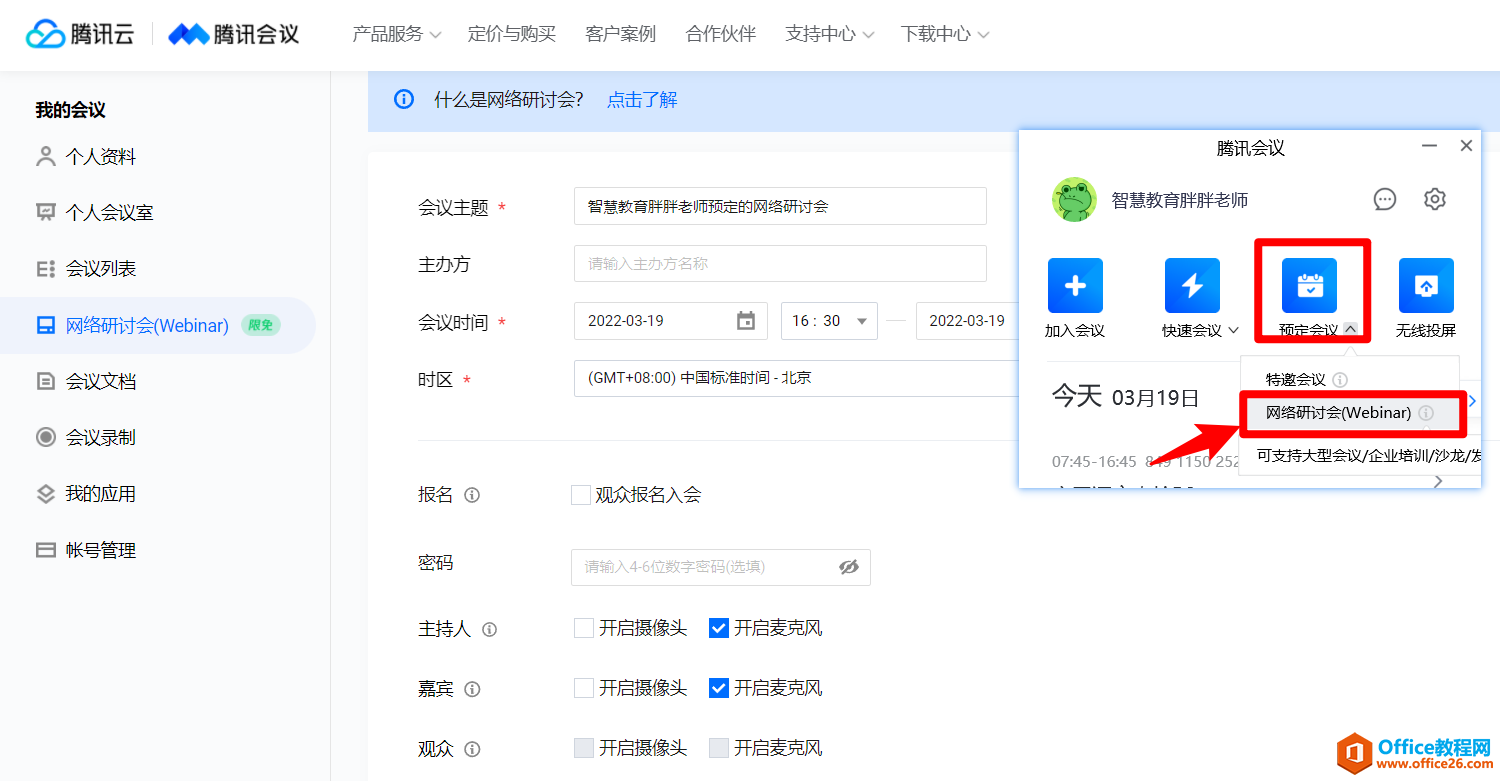Click the 会议文档 document icon

tap(45, 381)
